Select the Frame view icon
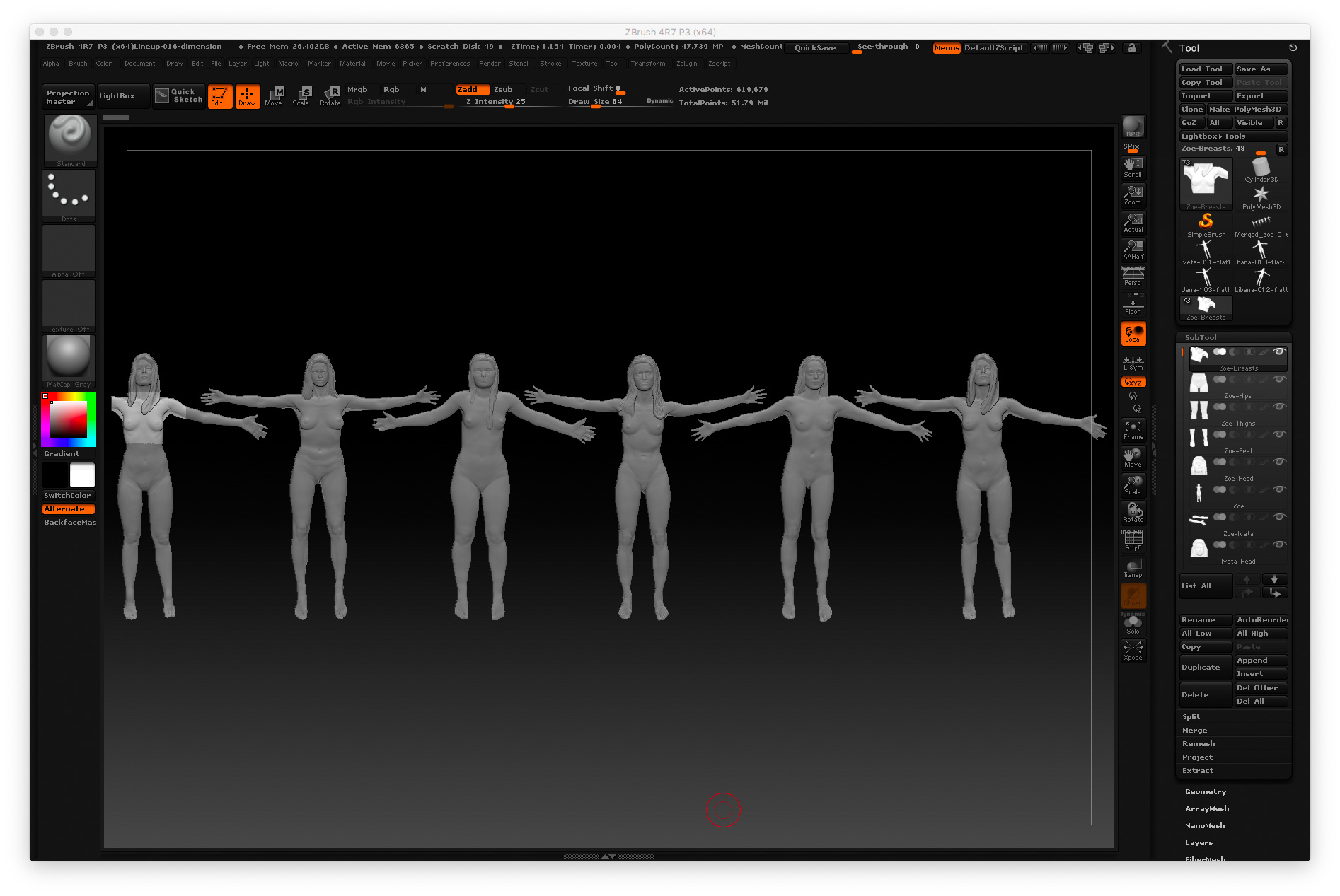The image size is (1340, 896). [1133, 430]
